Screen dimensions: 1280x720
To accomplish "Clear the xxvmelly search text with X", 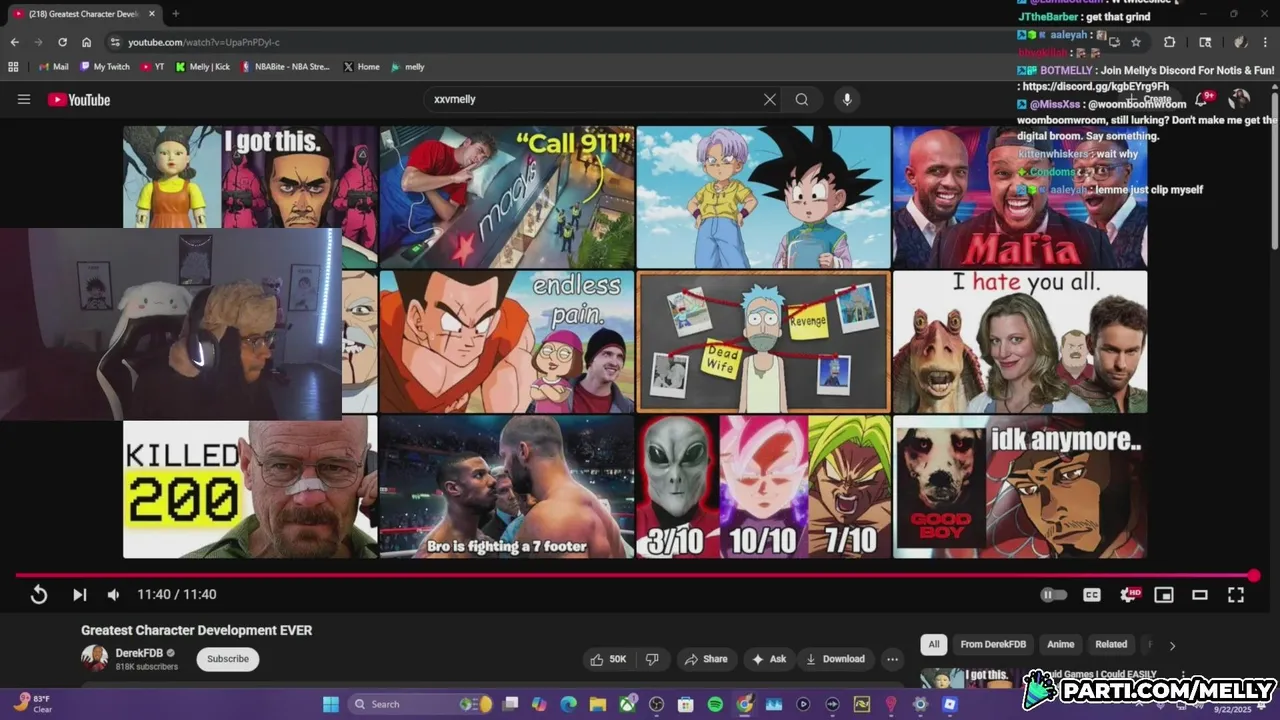I will point(770,99).
